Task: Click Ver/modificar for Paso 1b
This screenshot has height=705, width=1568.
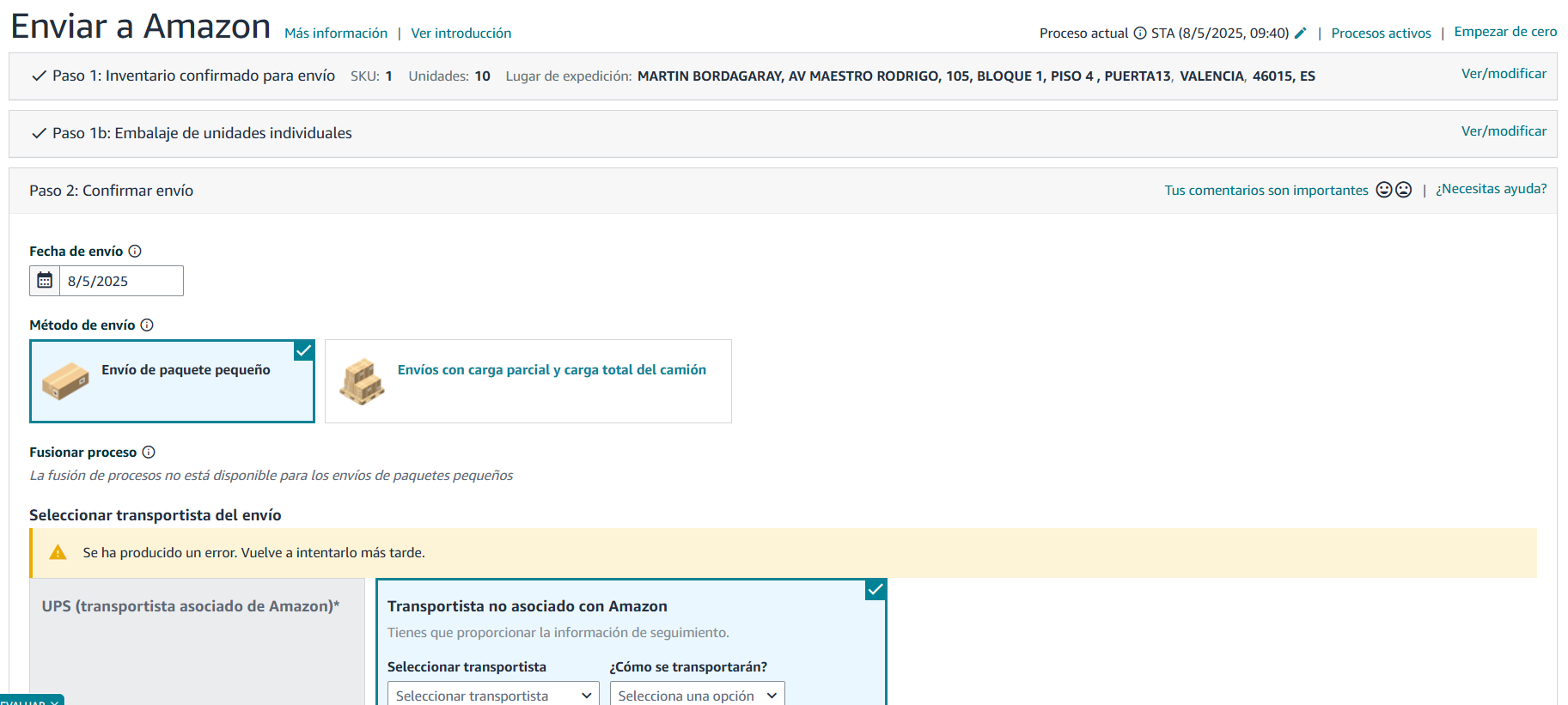Action: pyautogui.click(x=1504, y=131)
